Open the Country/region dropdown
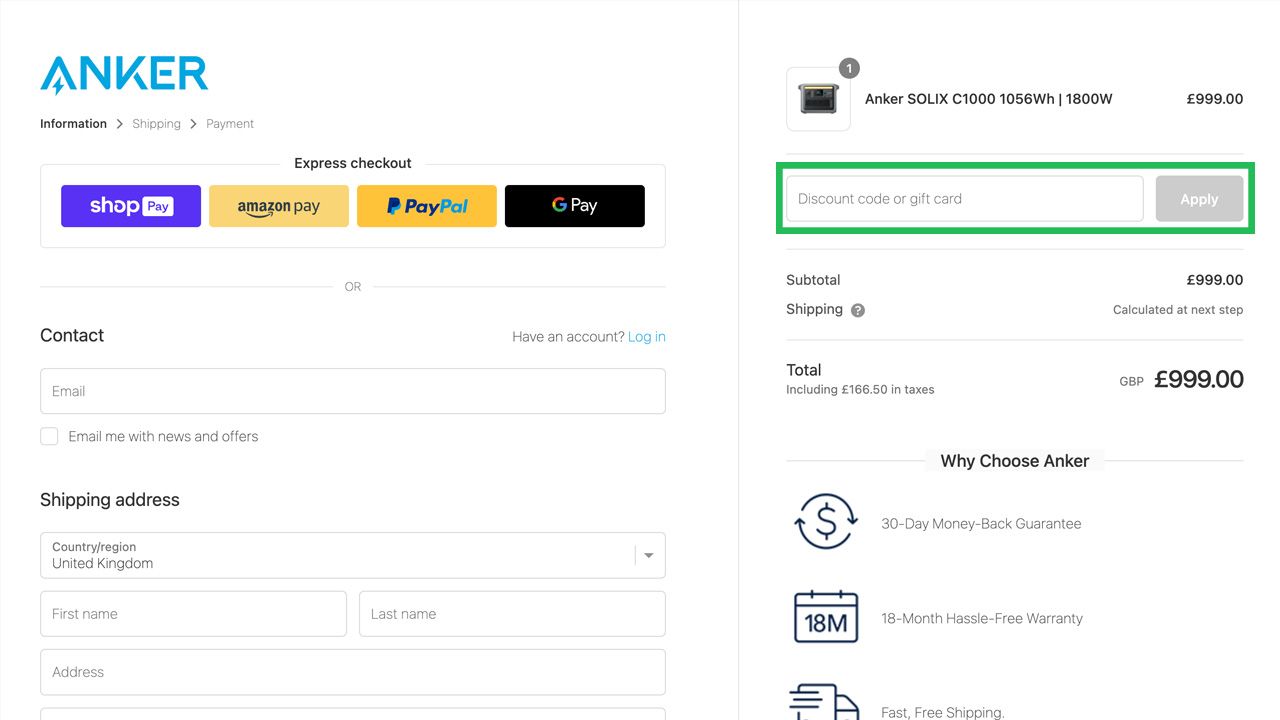The height and width of the screenshot is (720, 1280). coord(353,555)
